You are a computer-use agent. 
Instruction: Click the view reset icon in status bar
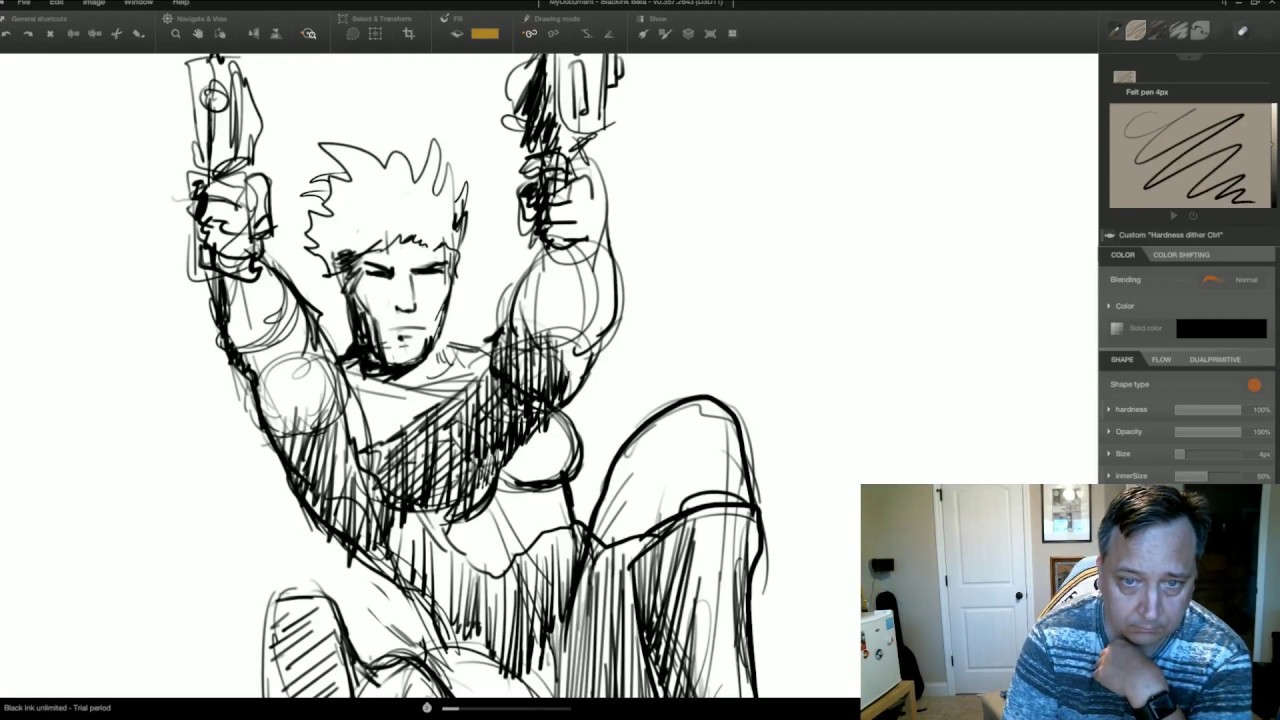click(427, 708)
